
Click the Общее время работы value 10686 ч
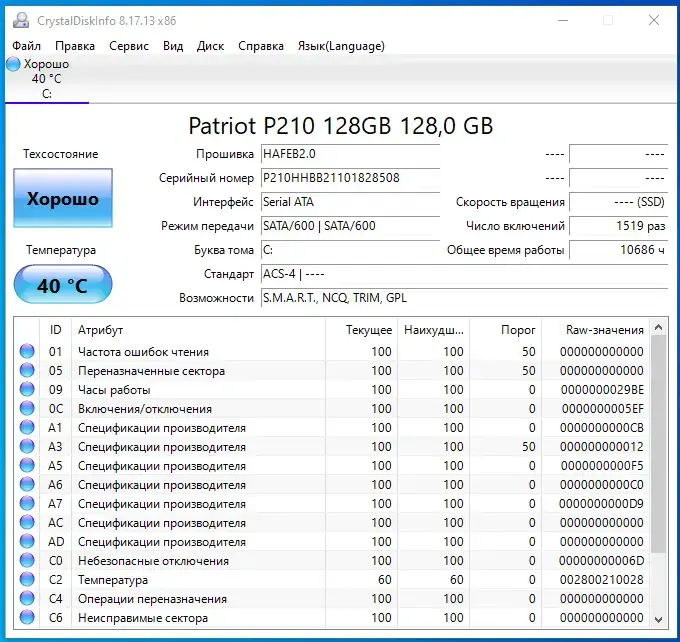(618, 250)
